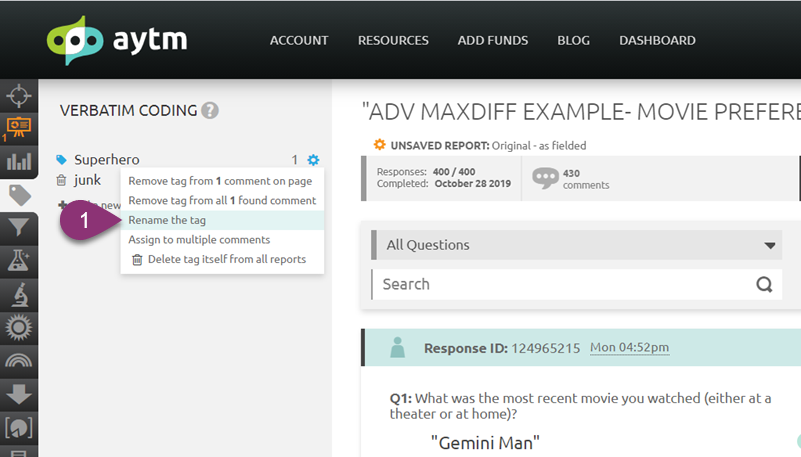Open the Superhero tag gear settings

tap(313, 160)
